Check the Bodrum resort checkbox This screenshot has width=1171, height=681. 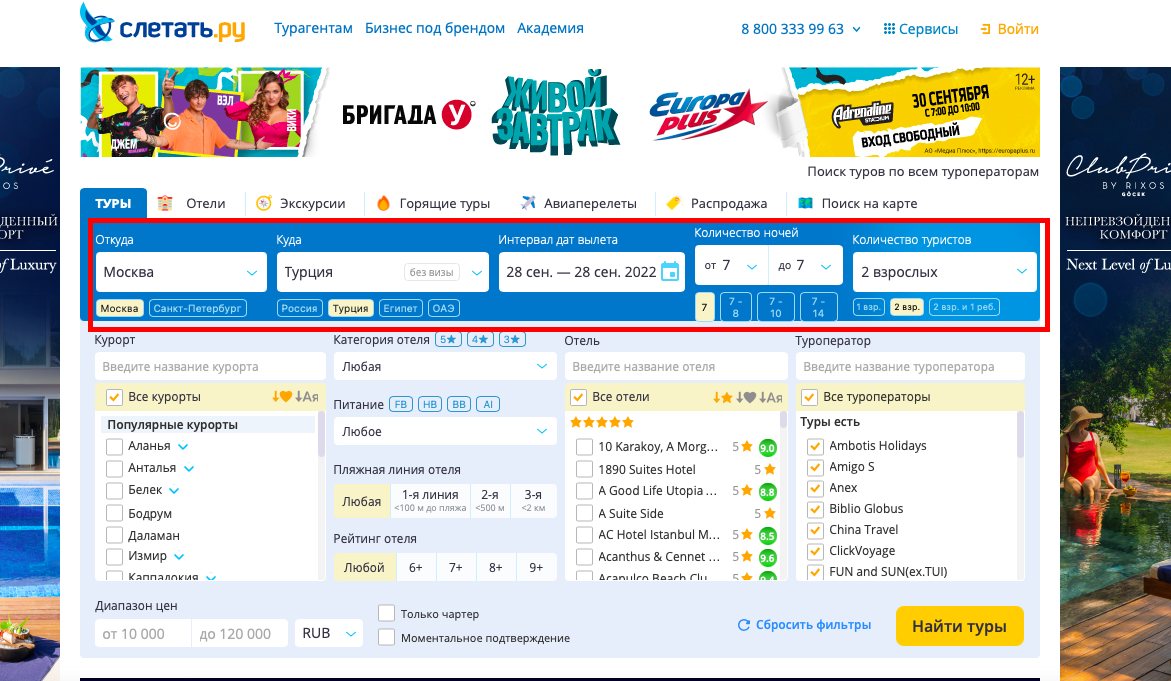click(114, 513)
